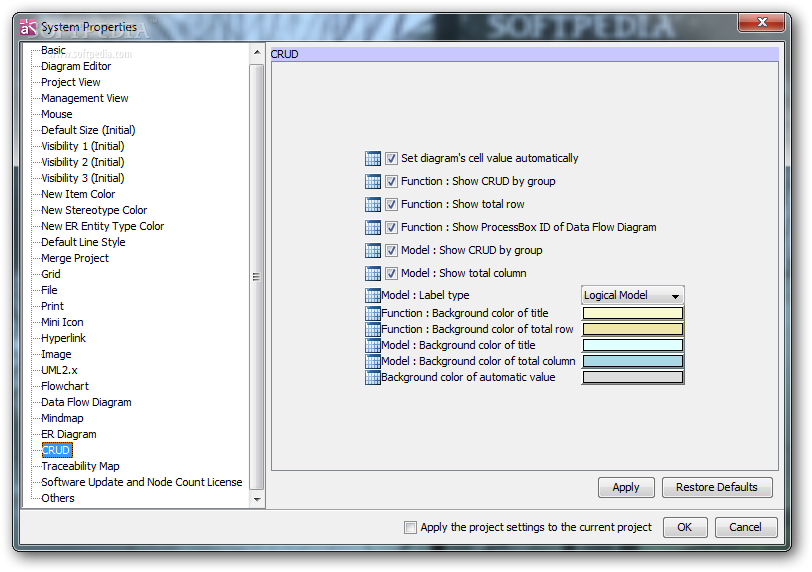This screenshot has width=812, height=572.
Task: Click the grid icon beside 'Function : Background color of total row'
Action: [x=372, y=329]
